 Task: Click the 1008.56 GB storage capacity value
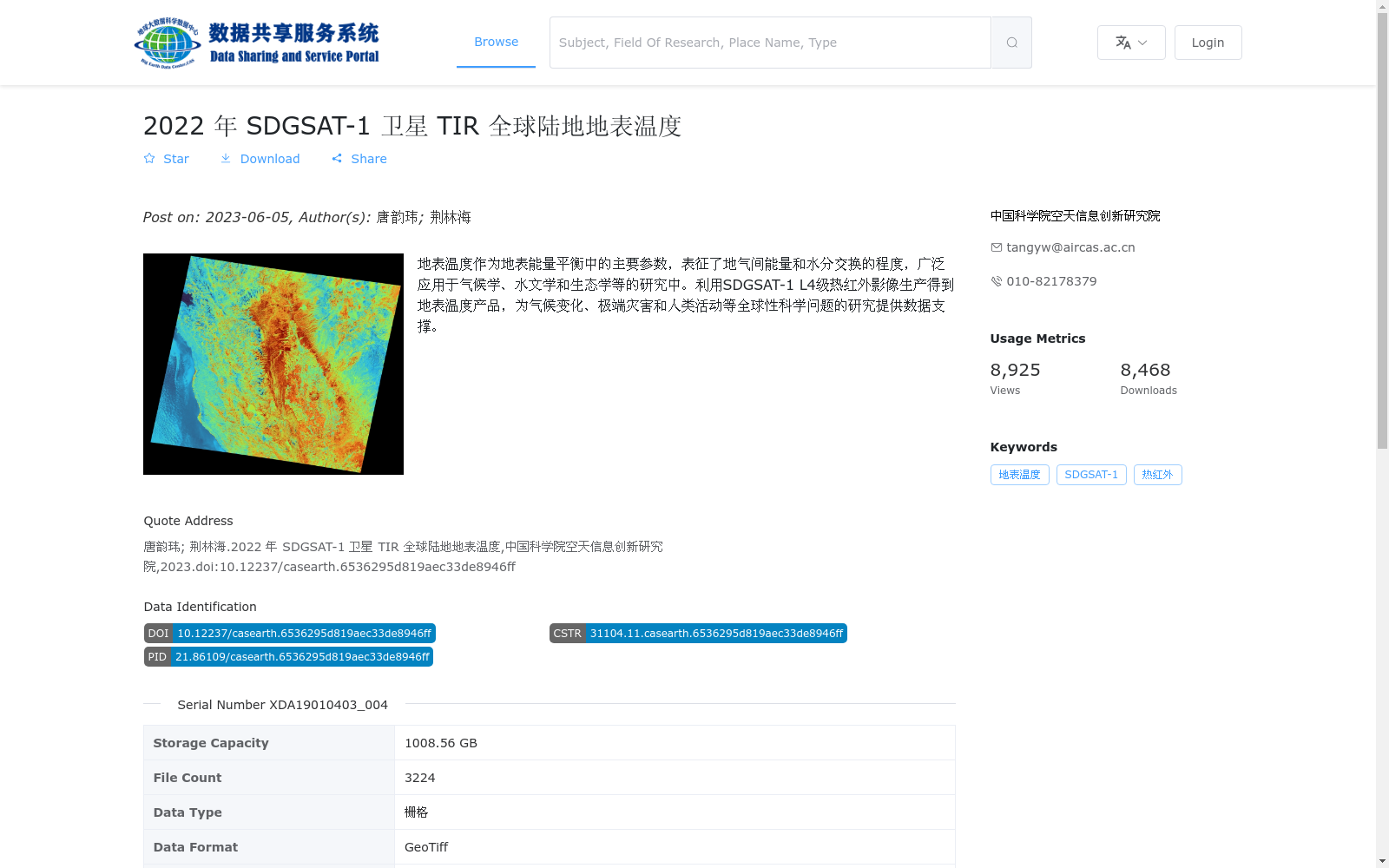point(441,743)
